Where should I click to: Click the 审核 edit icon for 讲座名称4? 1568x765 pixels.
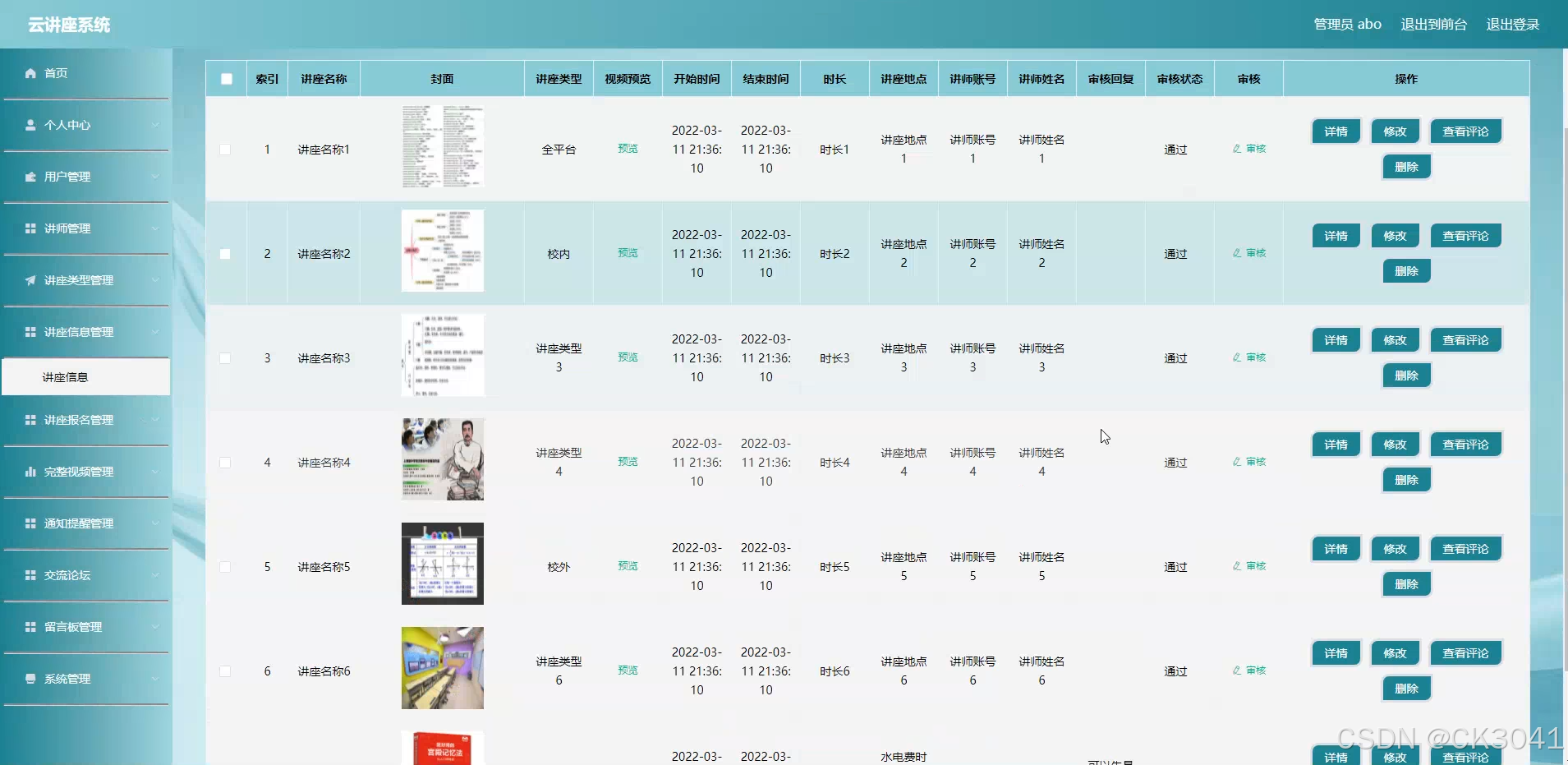(1237, 462)
